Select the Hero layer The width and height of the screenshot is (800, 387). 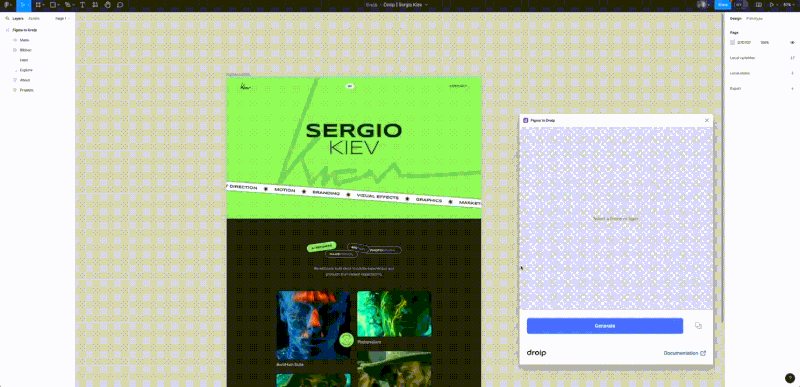tap(24, 60)
